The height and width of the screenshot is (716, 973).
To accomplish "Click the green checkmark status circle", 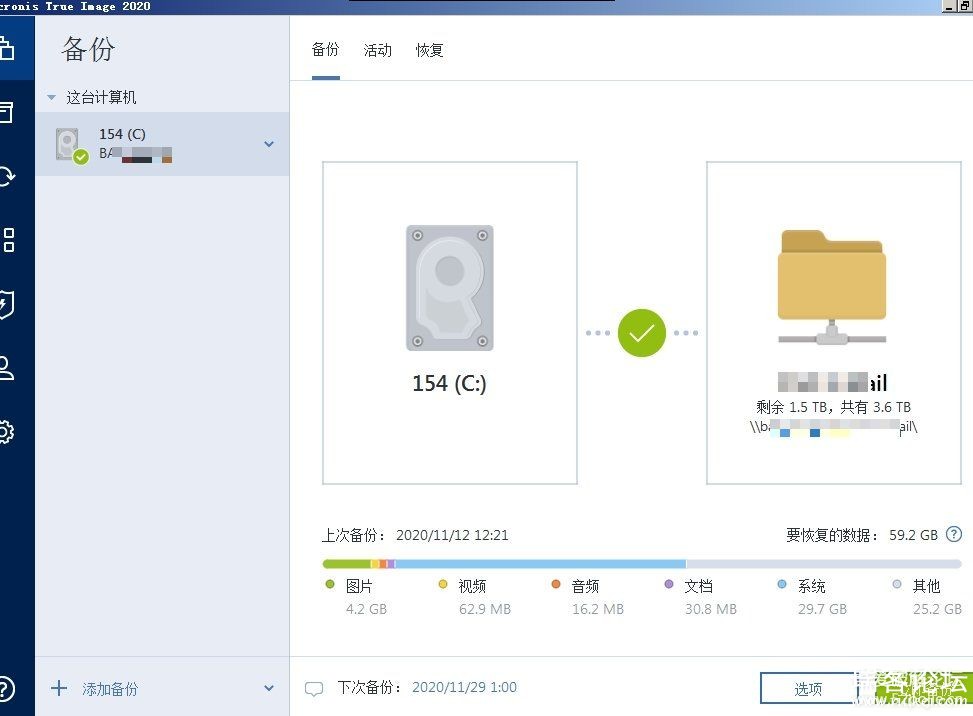I will coord(642,333).
